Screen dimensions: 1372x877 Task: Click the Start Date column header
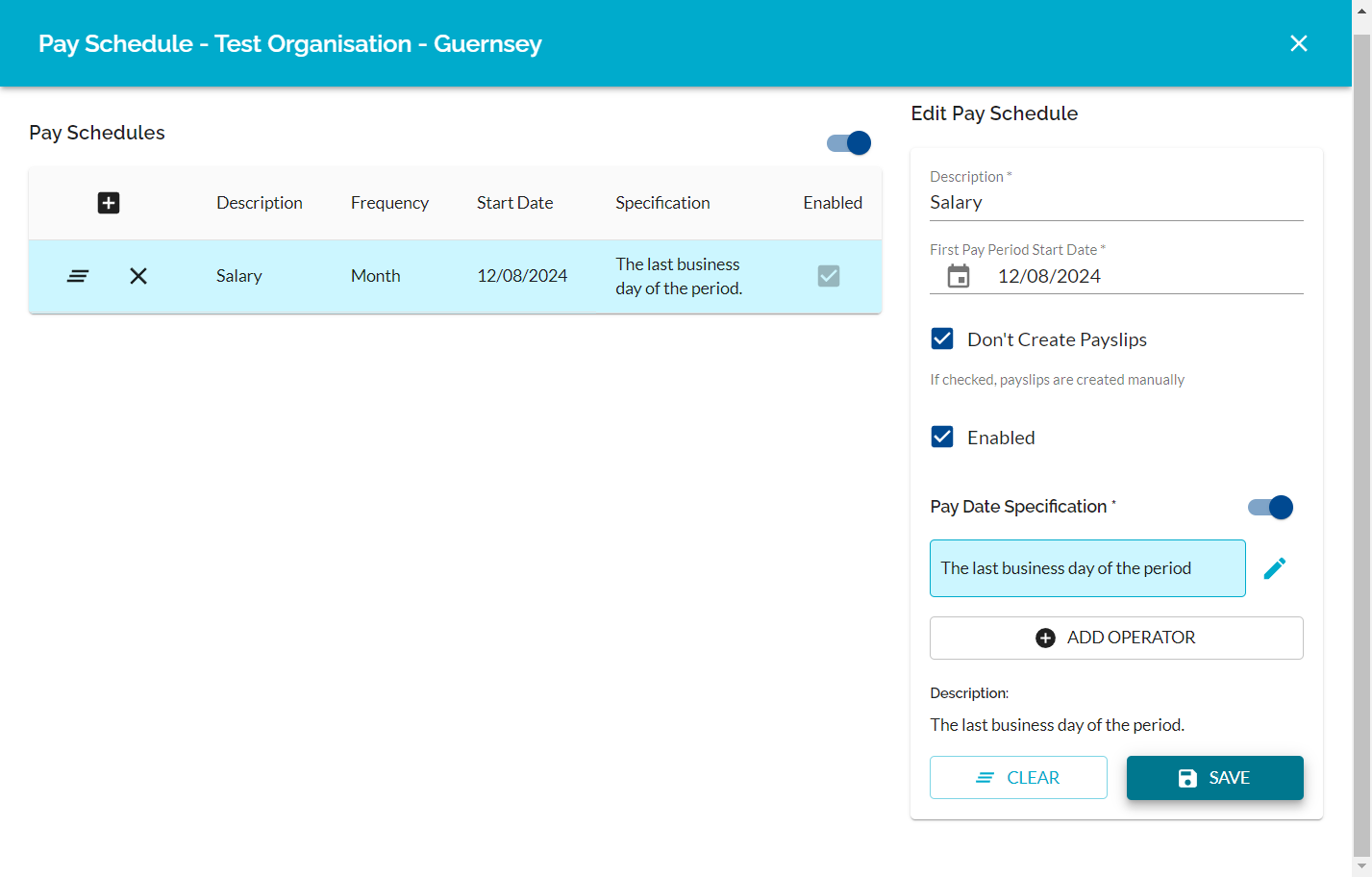tap(515, 203)
